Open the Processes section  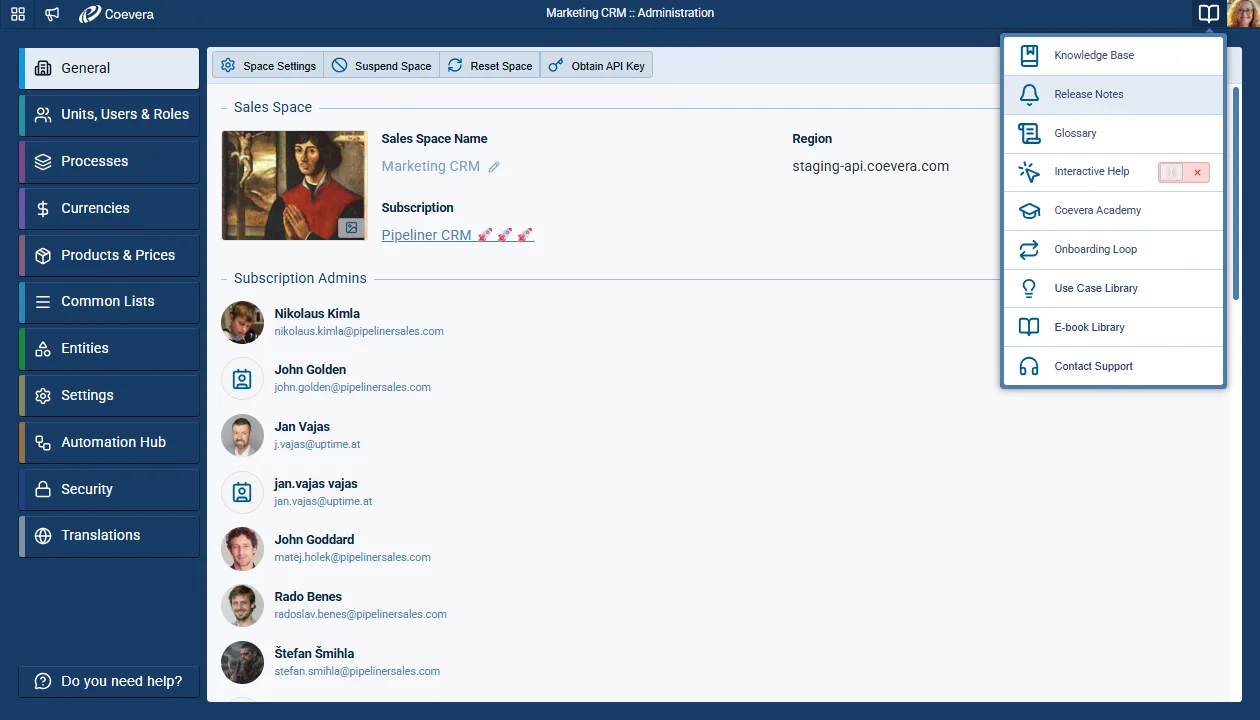point(109,162)
